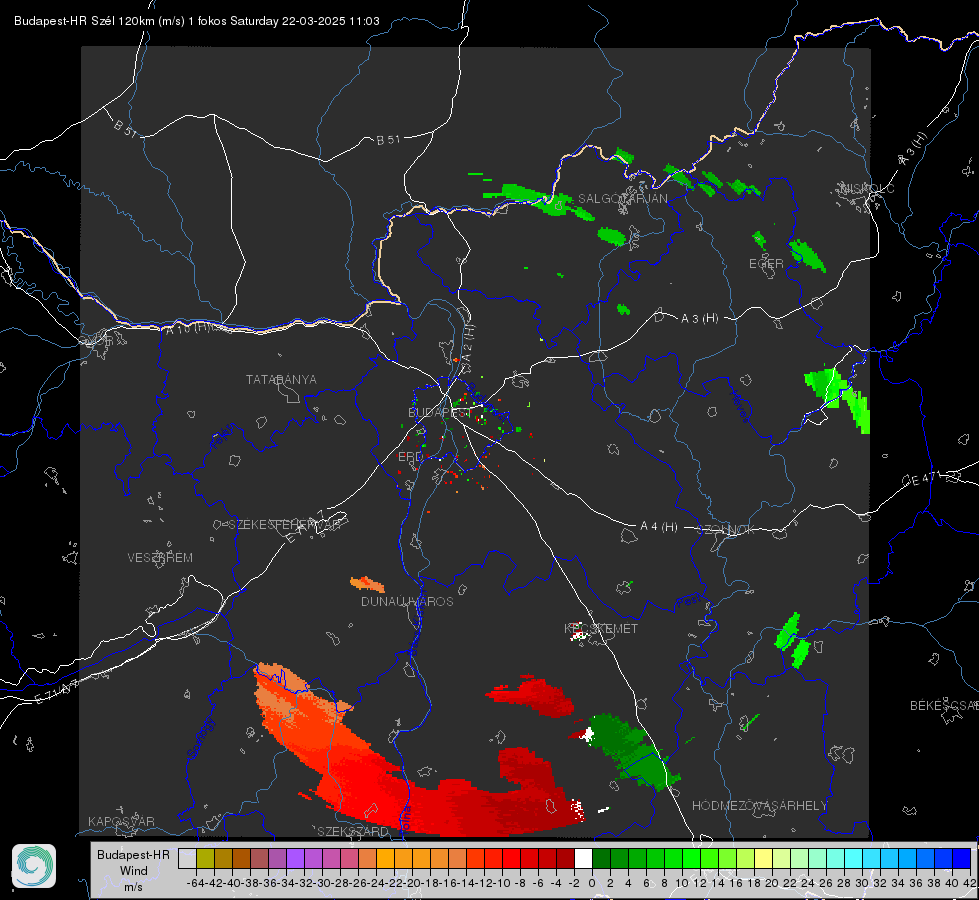Click the HÓDMEZŐVÁSÁRHELY city label
The height and width of the screenshot is (900, 979).
(x=759, y=806)
